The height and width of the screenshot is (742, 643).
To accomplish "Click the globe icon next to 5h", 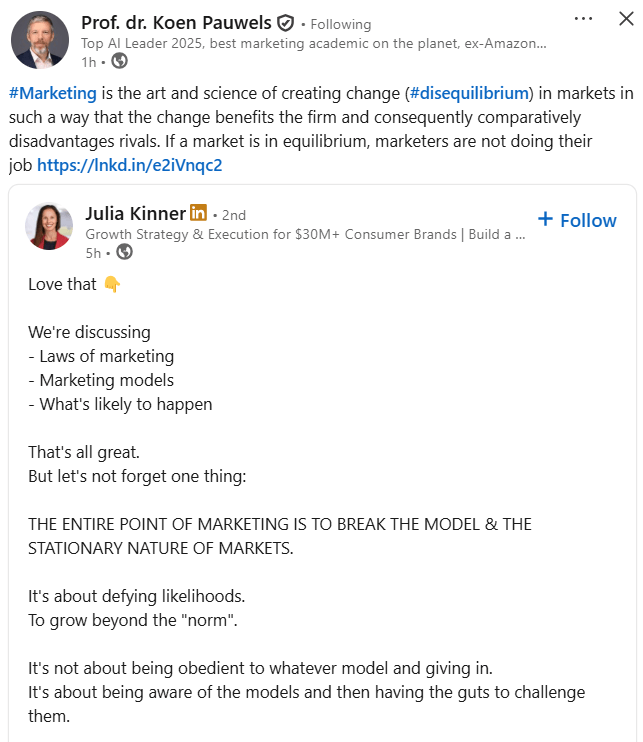I will [124, 251].
